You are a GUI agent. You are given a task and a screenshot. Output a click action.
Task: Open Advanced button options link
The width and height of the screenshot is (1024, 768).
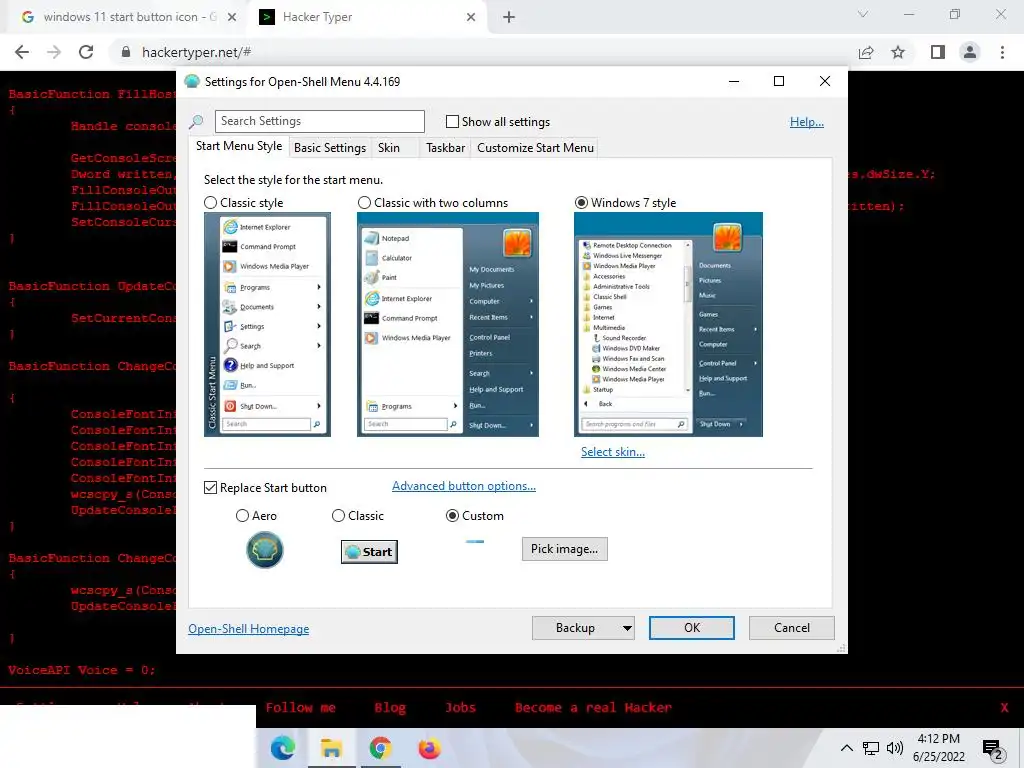click(464, 486)
